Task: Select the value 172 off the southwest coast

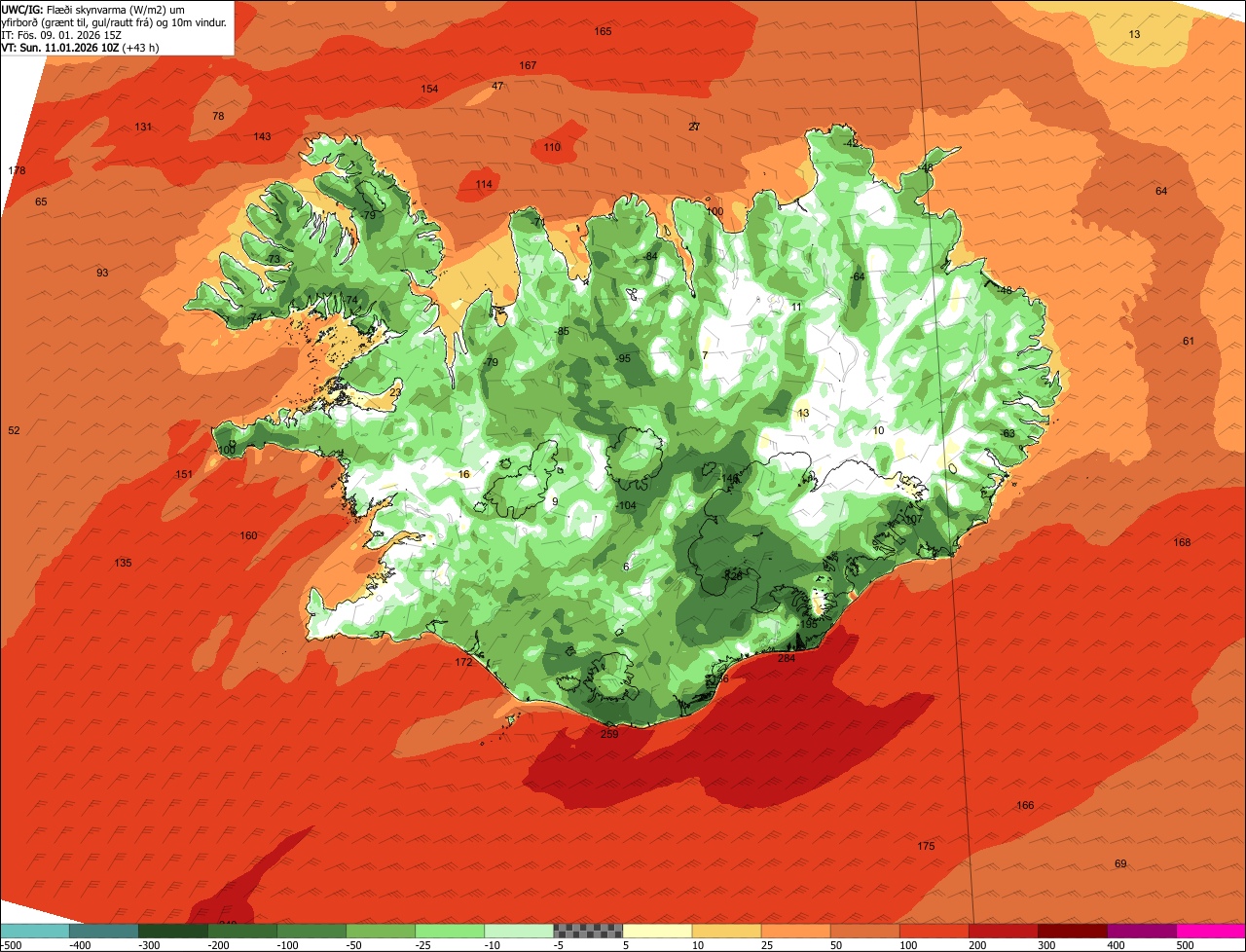Action: 463,662
